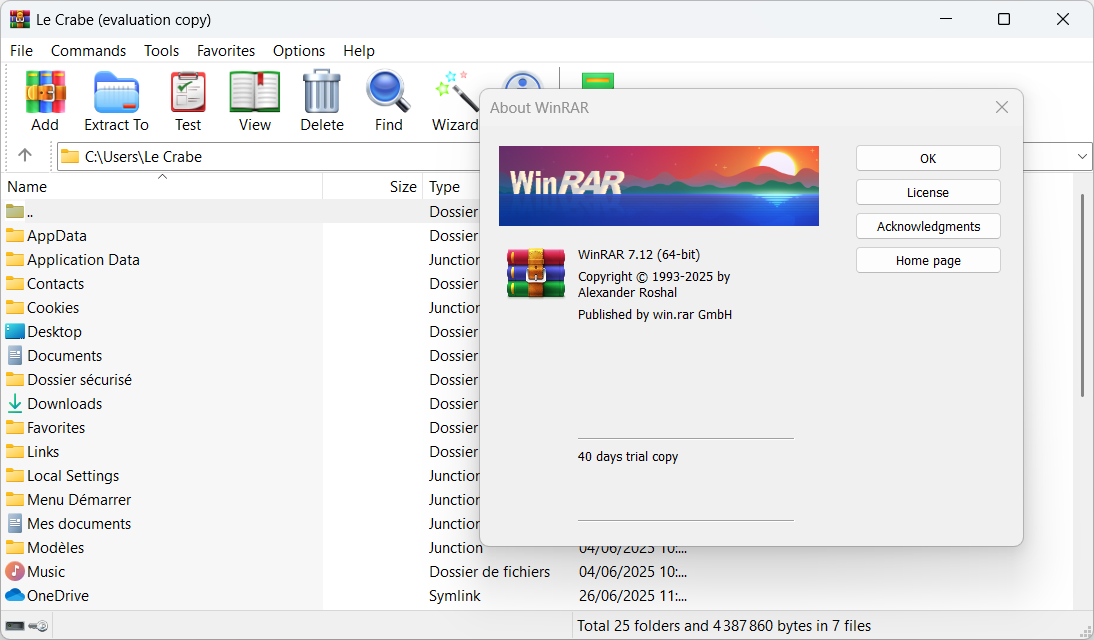Click the drive icon in the status bar

tap(15, 626)
